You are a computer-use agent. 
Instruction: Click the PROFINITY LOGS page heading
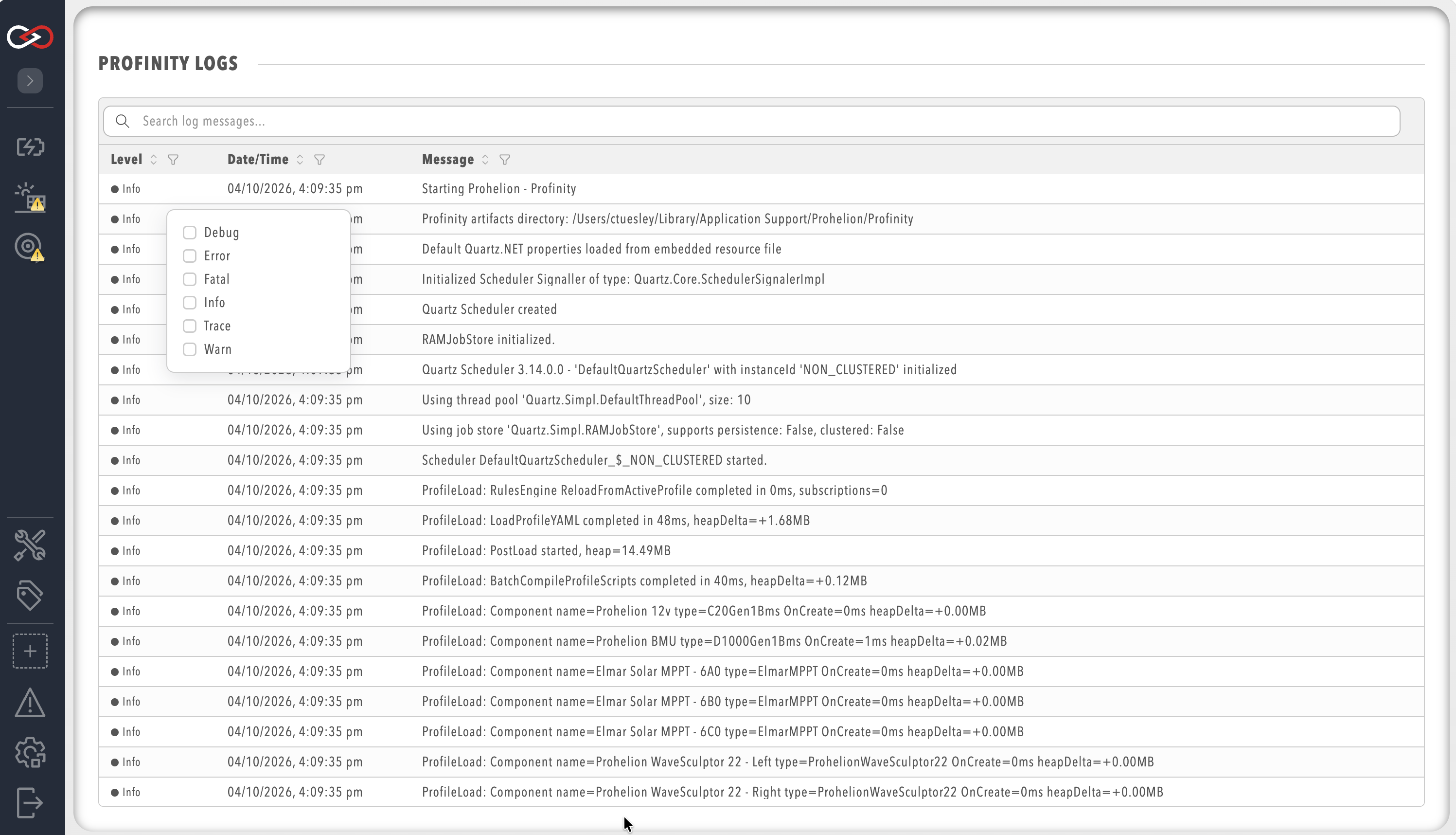tap(168, 64)
